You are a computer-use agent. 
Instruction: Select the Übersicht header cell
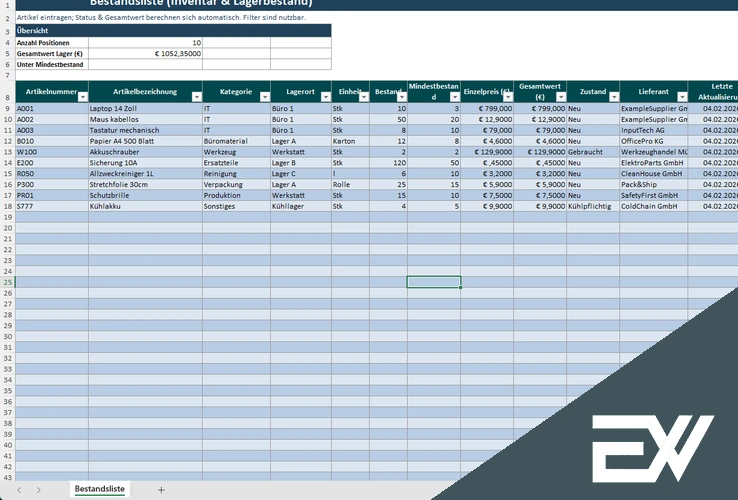(173, 31)
